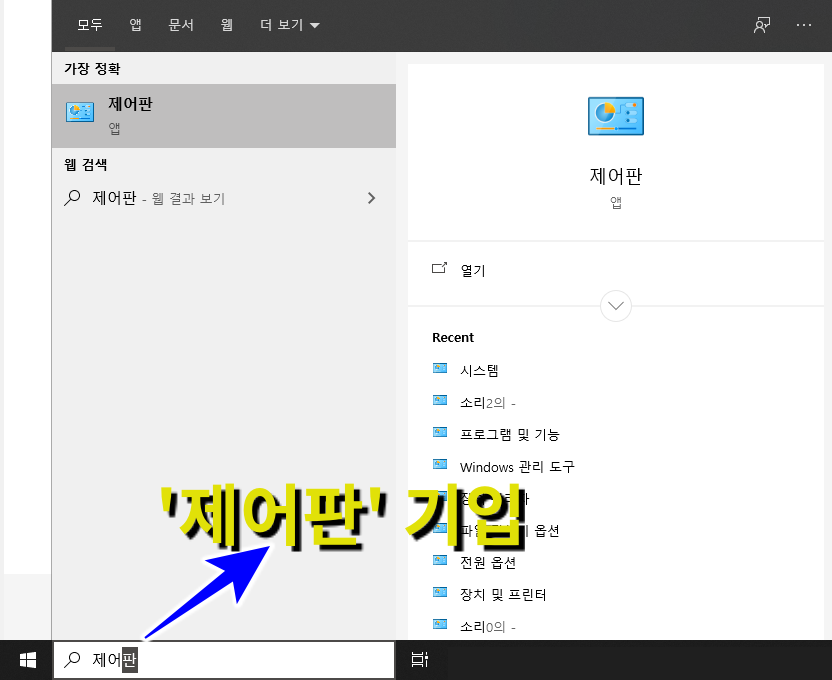The width and height of the screenshot is (832, 680).
Task: Open recent item 소리2의
Action: coord(487,403)
